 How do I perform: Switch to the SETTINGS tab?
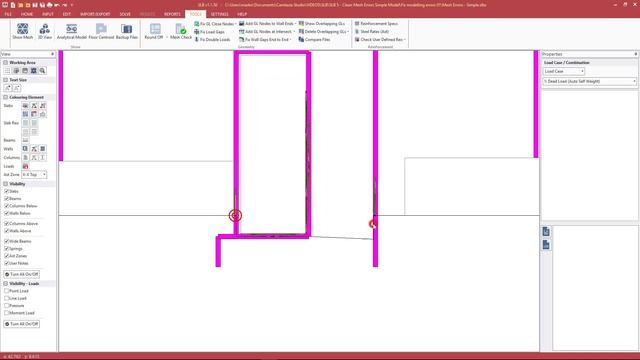pyautogui.click(x=220, y=14)
